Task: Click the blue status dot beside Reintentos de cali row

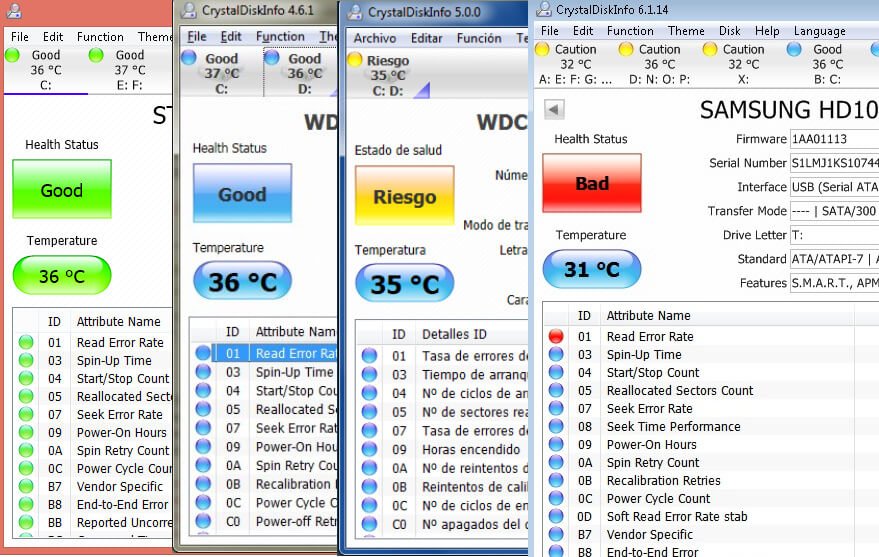Action: 369,486
